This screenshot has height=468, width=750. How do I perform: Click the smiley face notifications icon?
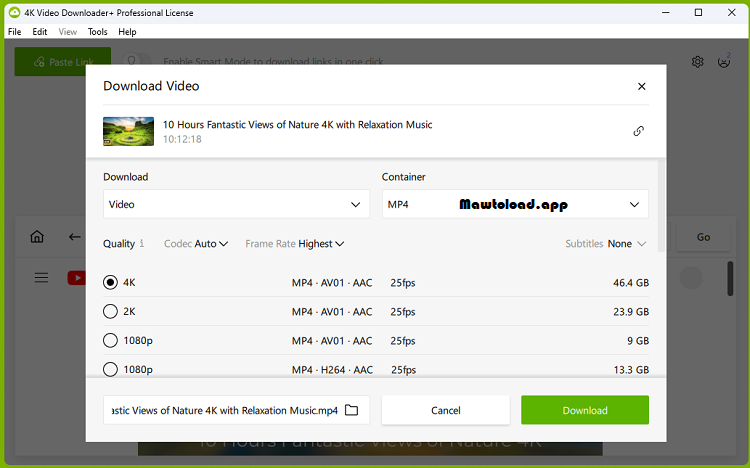(724, 62)
